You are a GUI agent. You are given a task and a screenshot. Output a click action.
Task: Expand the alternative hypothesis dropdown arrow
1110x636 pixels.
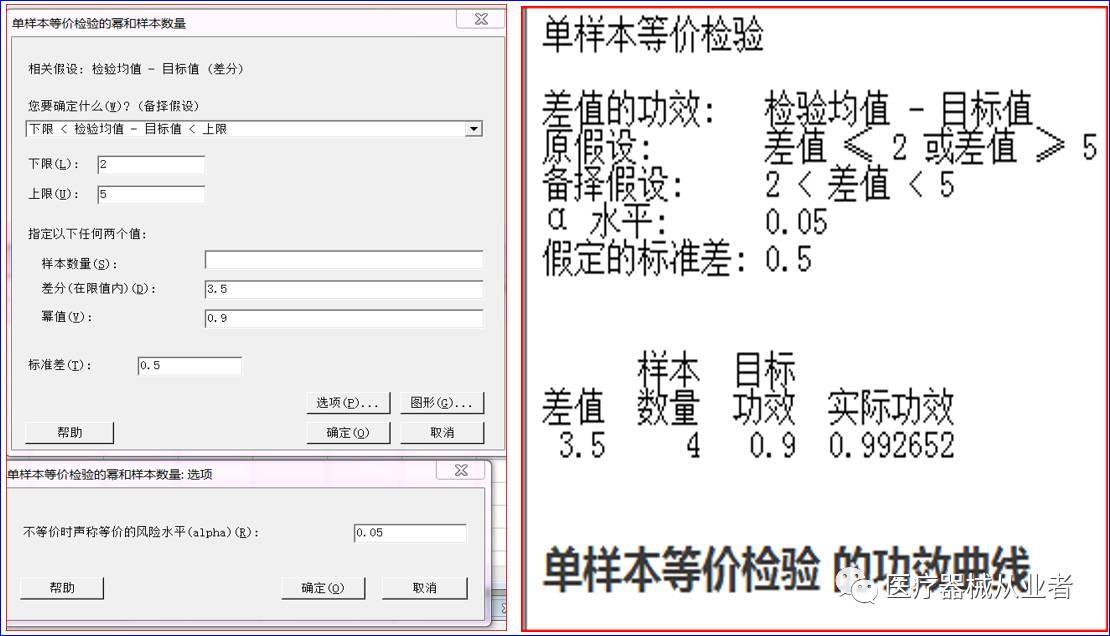(x=473, y=129)
